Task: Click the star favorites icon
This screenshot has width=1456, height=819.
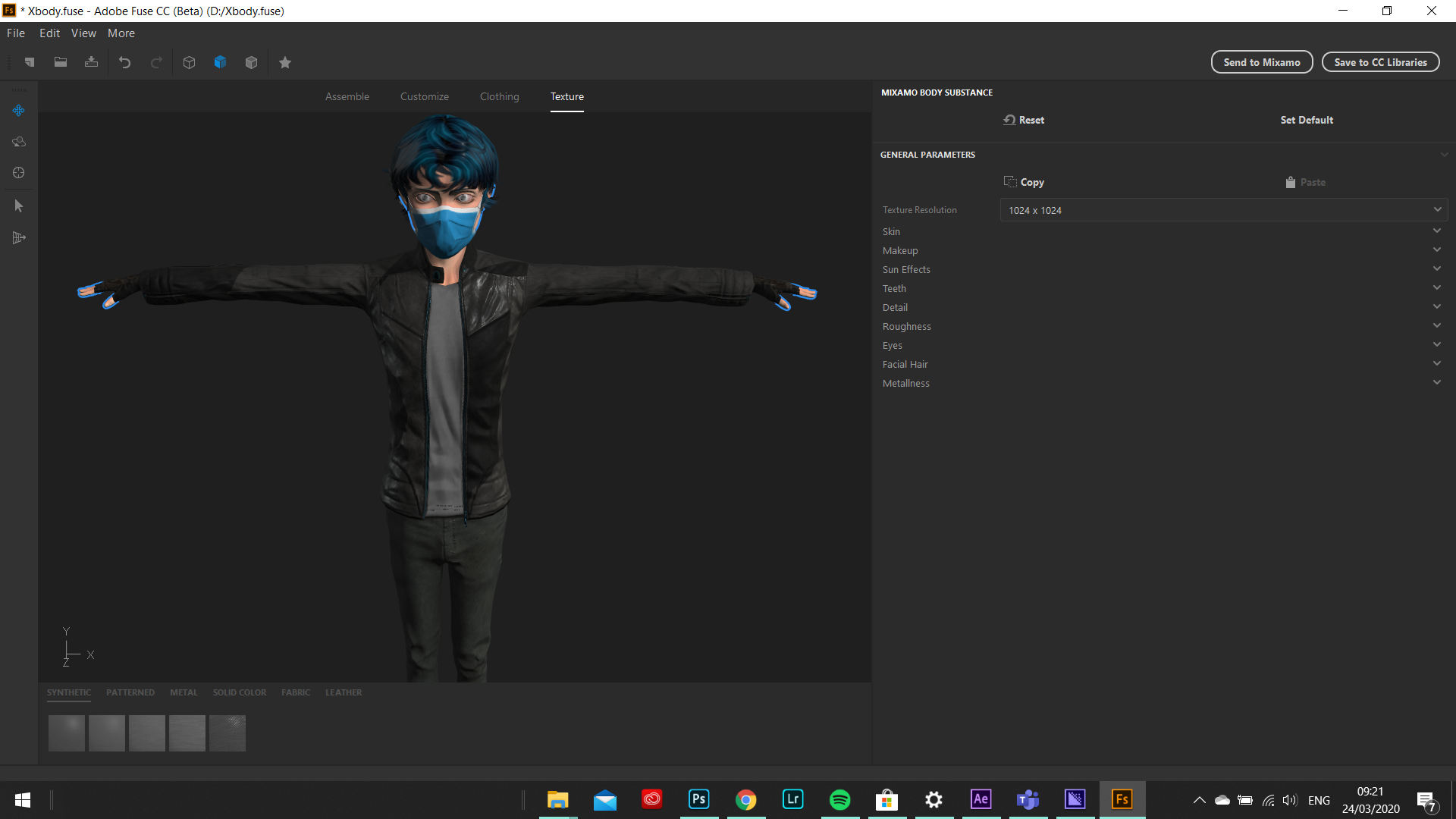Action: (285, 62)
